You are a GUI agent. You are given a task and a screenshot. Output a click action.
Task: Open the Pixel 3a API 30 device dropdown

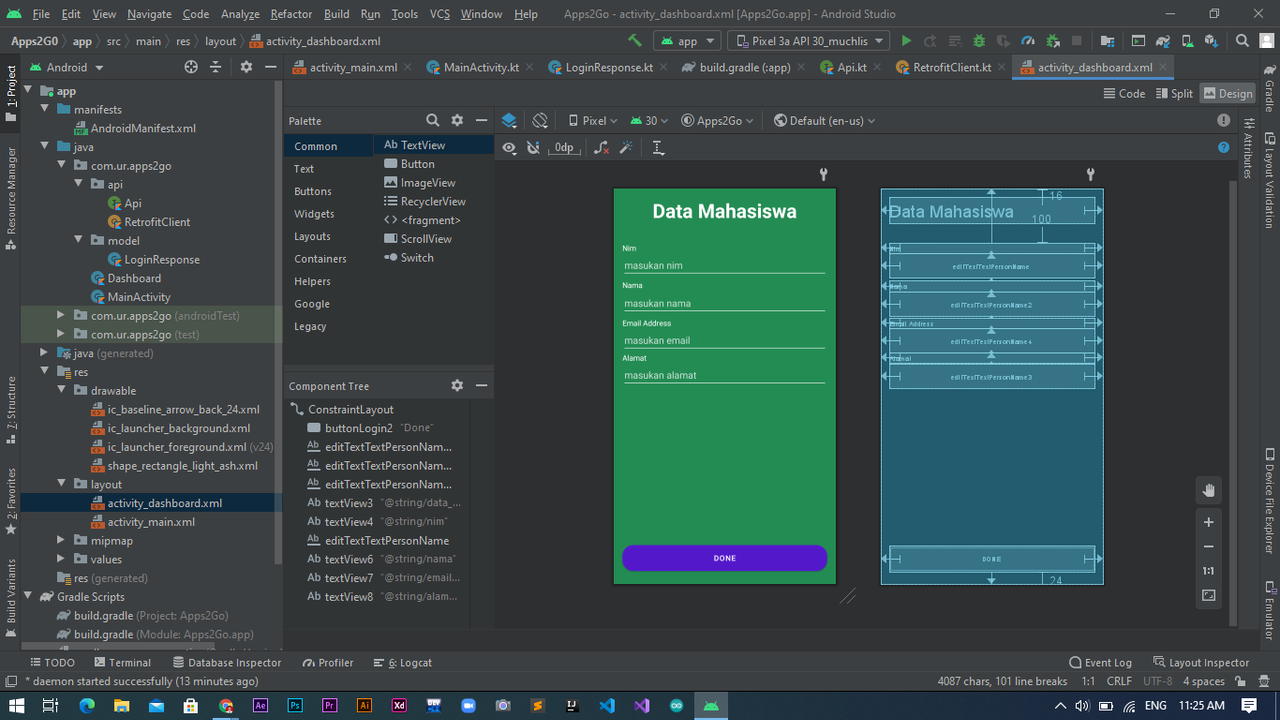[x=809, y=41]
